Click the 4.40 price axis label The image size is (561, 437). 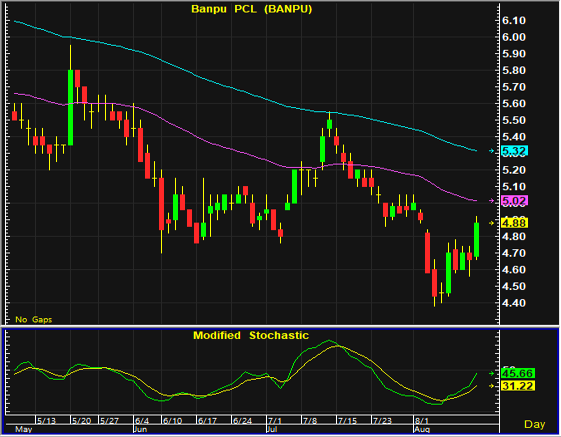tap(514, 303)
